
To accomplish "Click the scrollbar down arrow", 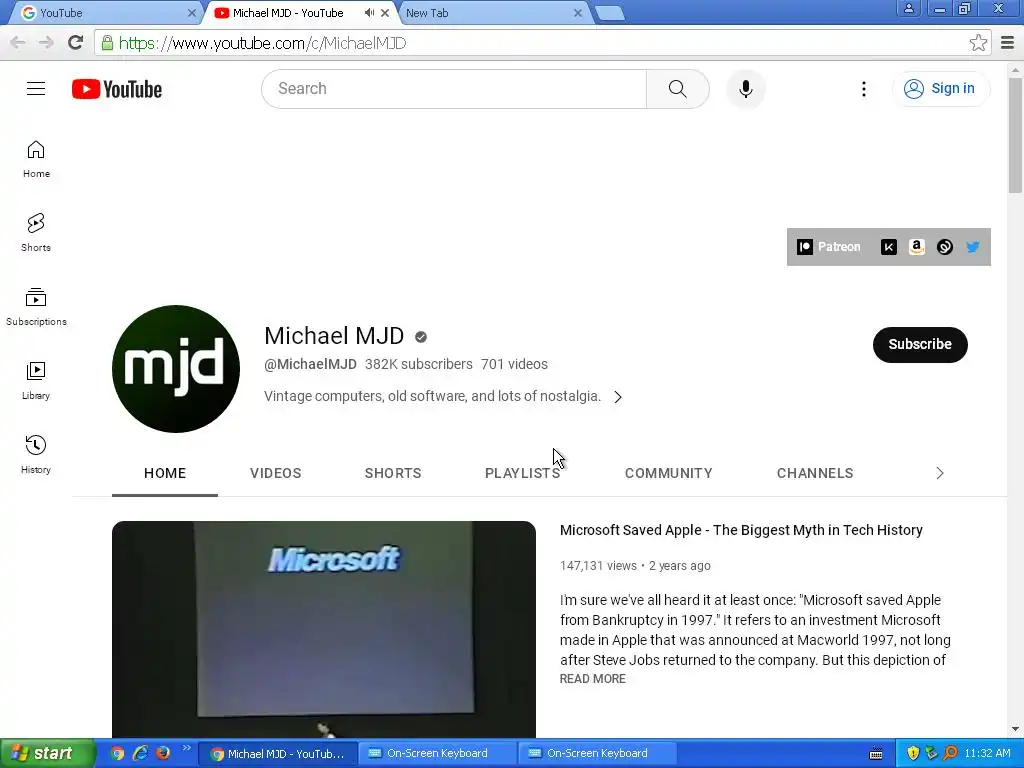I will (x=1015, y=729).
